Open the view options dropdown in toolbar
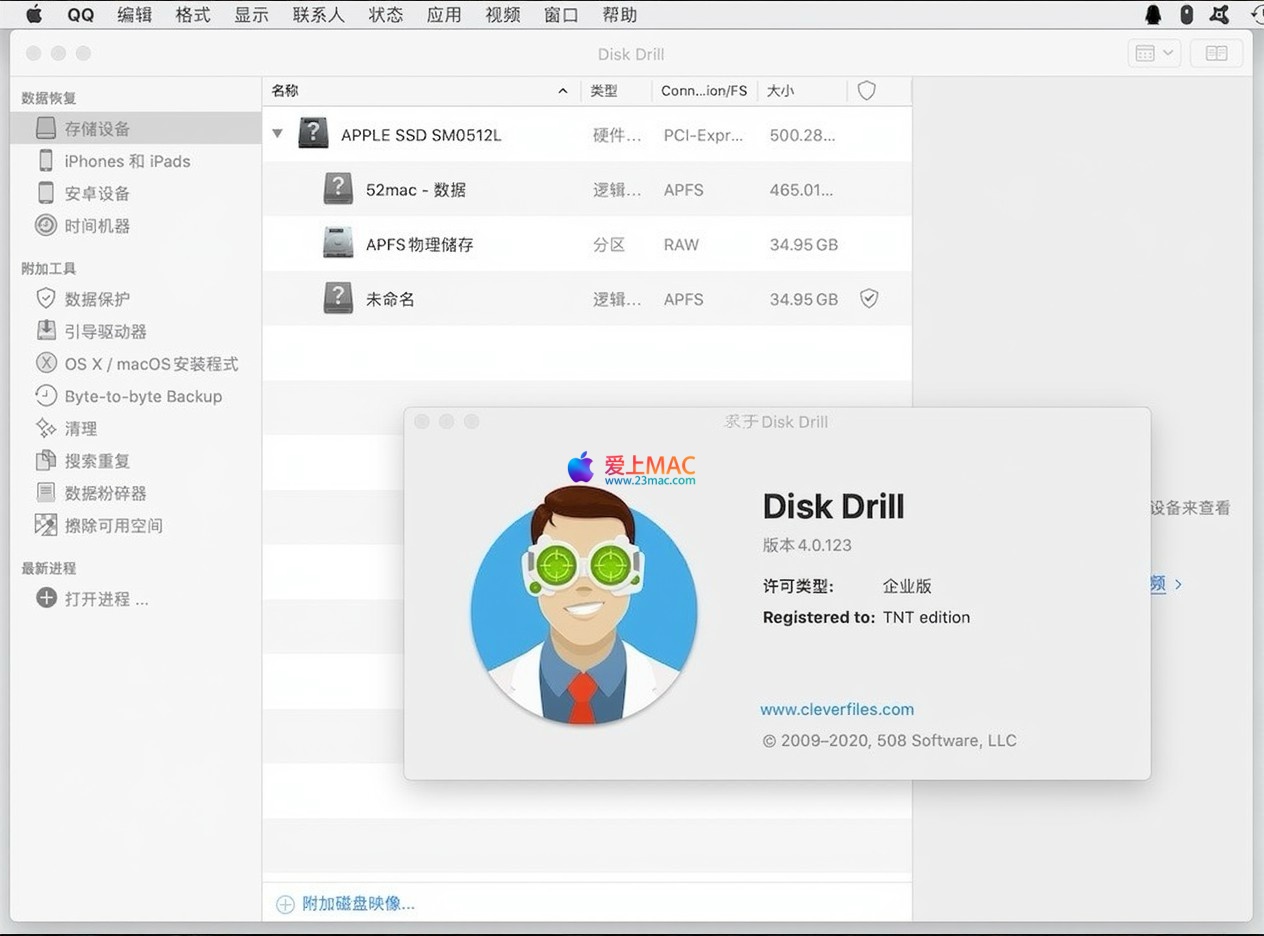The height and width of the screenshot is (936, 1264). click(1154, 54)
